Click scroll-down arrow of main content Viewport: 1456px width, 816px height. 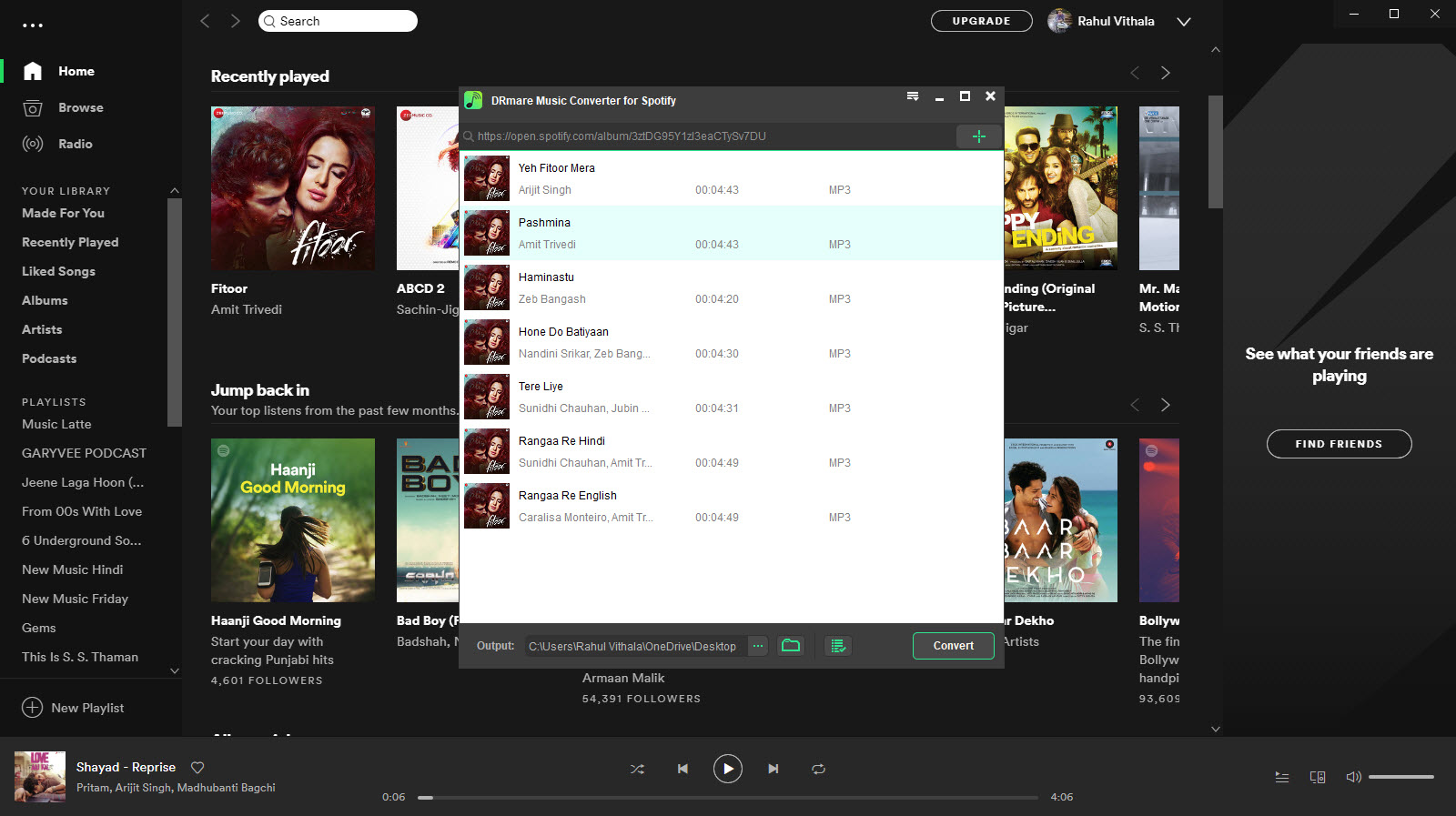(1216, 729)
